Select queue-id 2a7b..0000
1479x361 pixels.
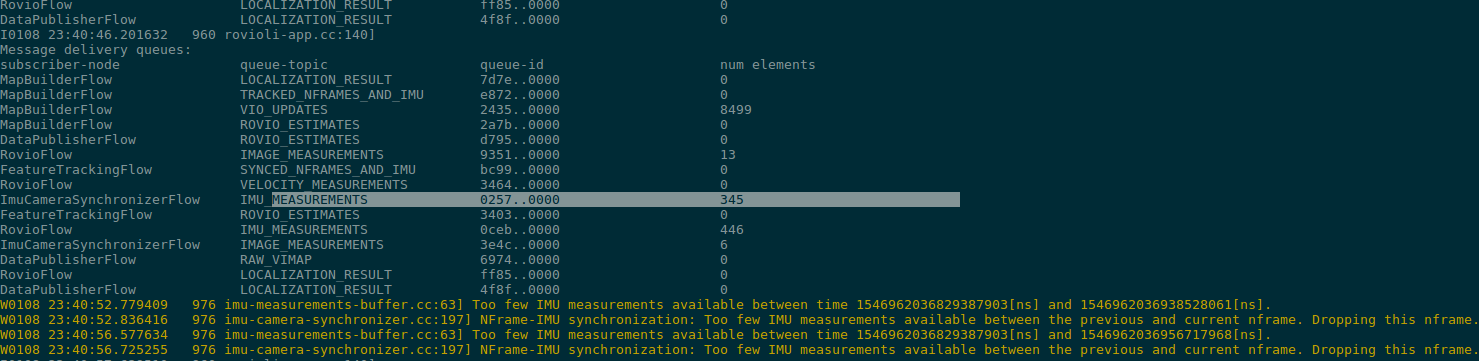[520, 125]
